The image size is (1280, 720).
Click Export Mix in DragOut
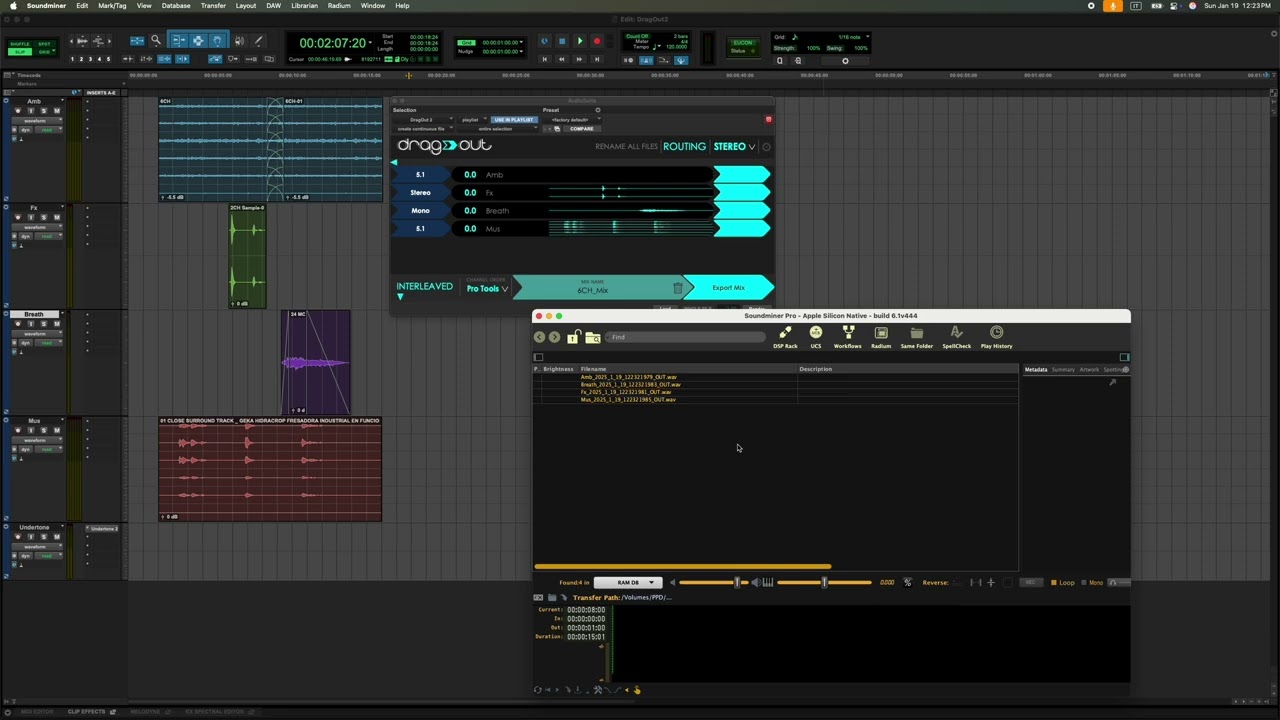(728, 288)
